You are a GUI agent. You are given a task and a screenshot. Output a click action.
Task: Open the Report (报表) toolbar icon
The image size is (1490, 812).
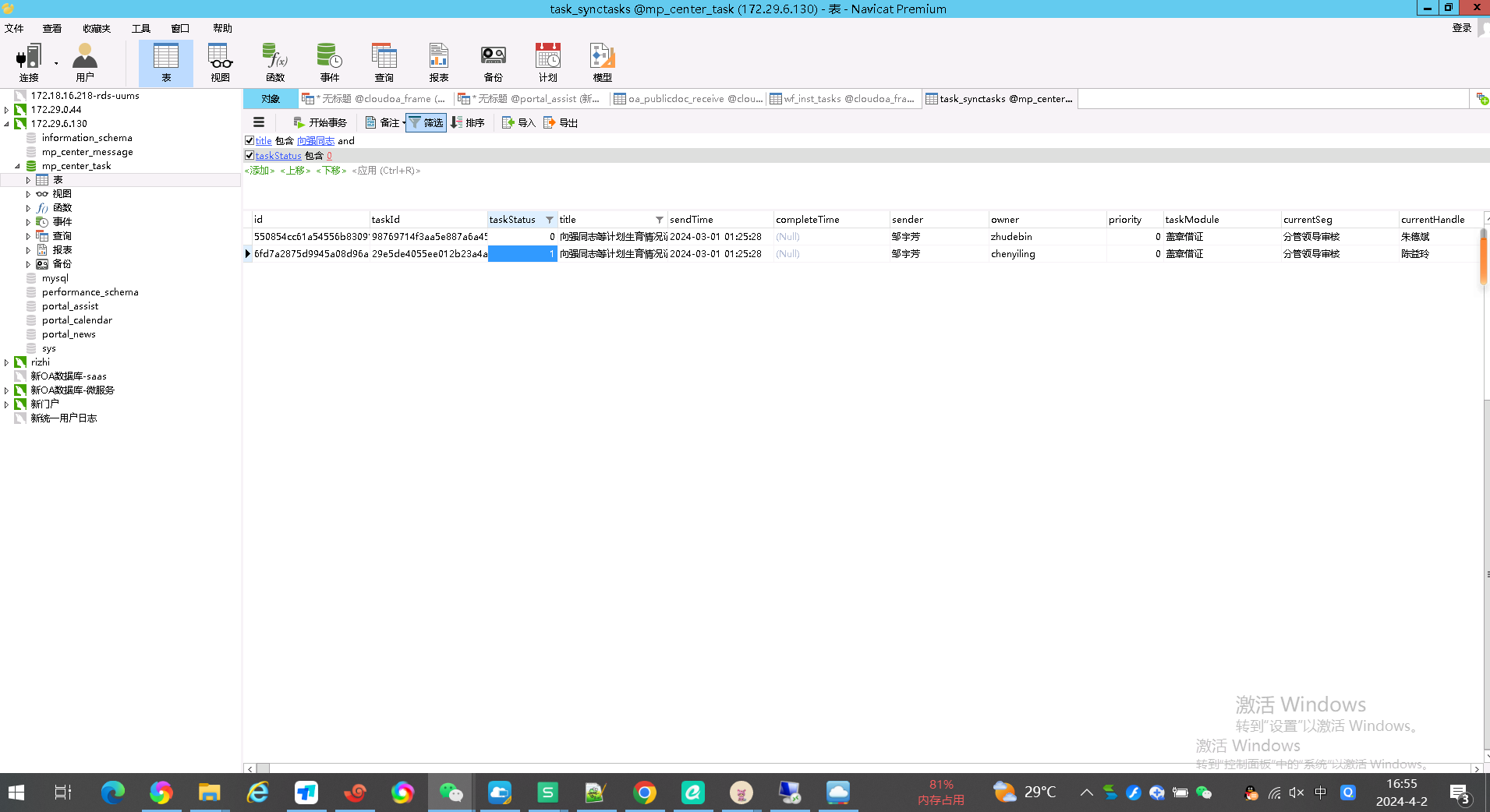point(439,62)
